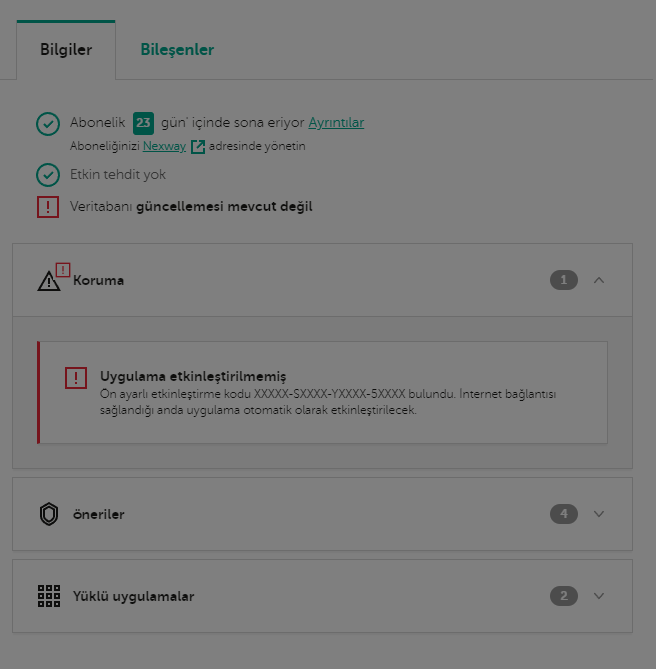Viewport: 656px width, 669px height.
Task: Switch to the Bileşenler tab
Action: 177,50
